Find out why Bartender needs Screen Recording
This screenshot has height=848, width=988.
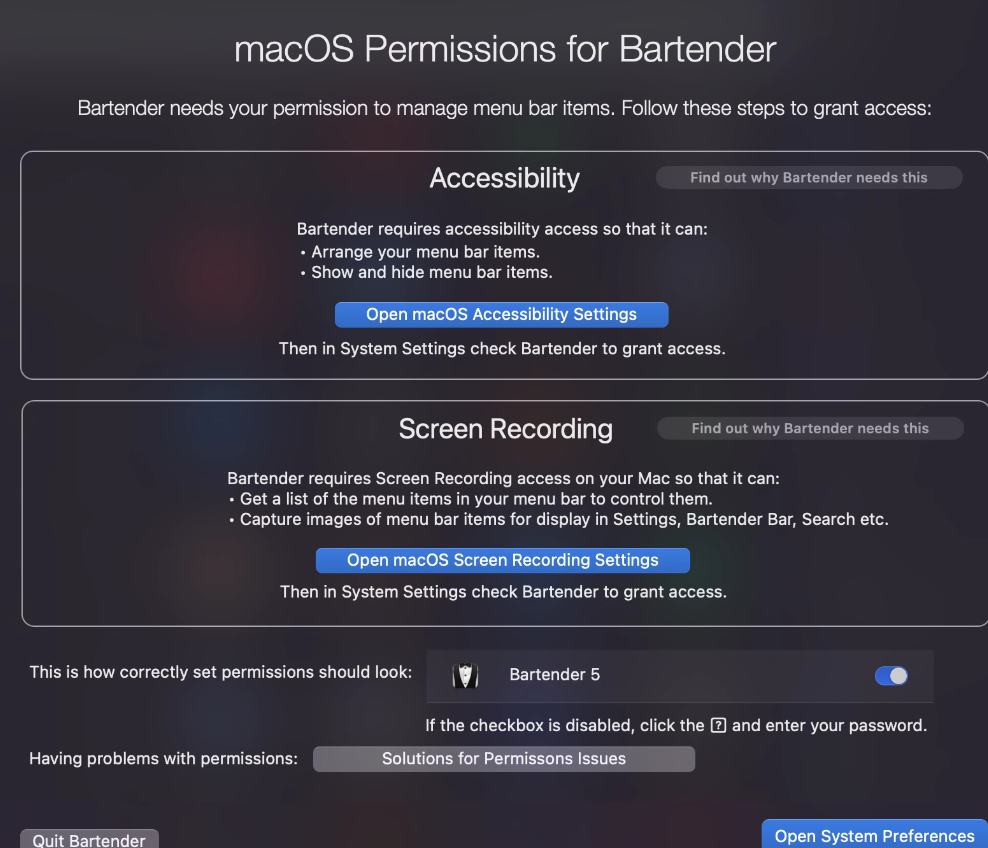click(810, 428)
